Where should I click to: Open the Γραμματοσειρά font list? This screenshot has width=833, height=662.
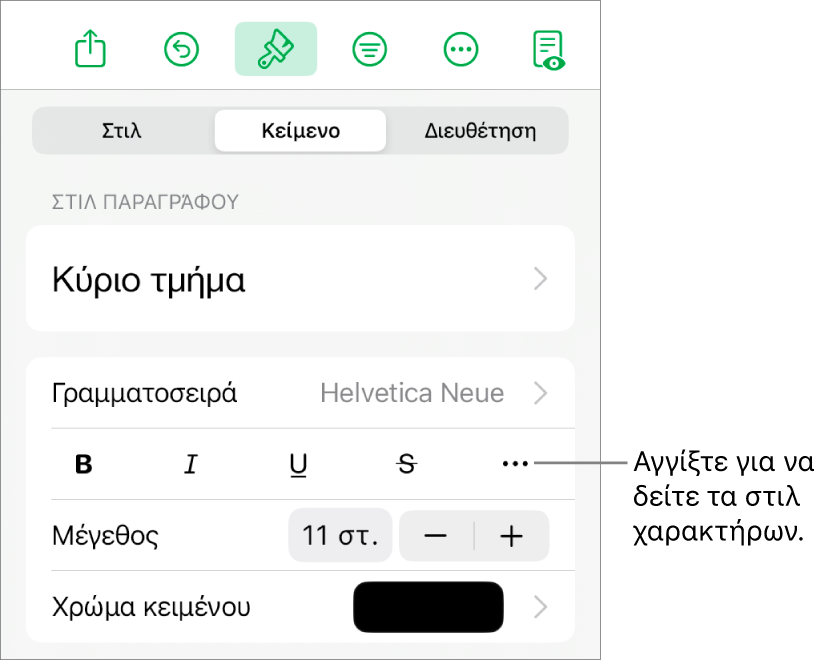pos(301,393)
